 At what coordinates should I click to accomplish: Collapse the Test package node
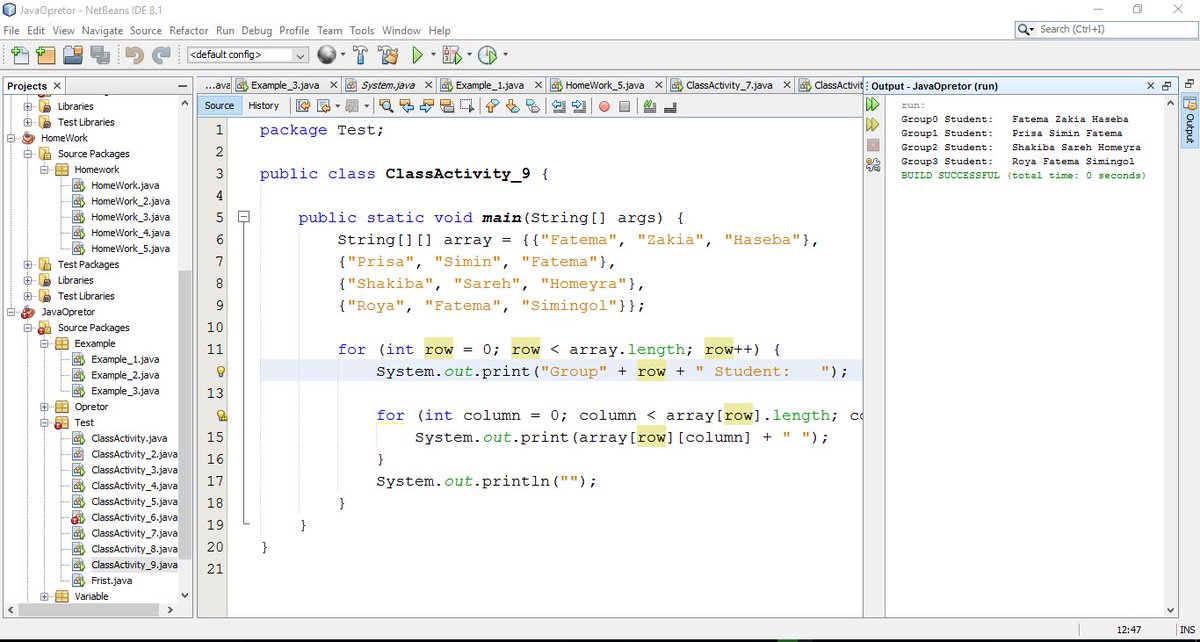point(43,423)
